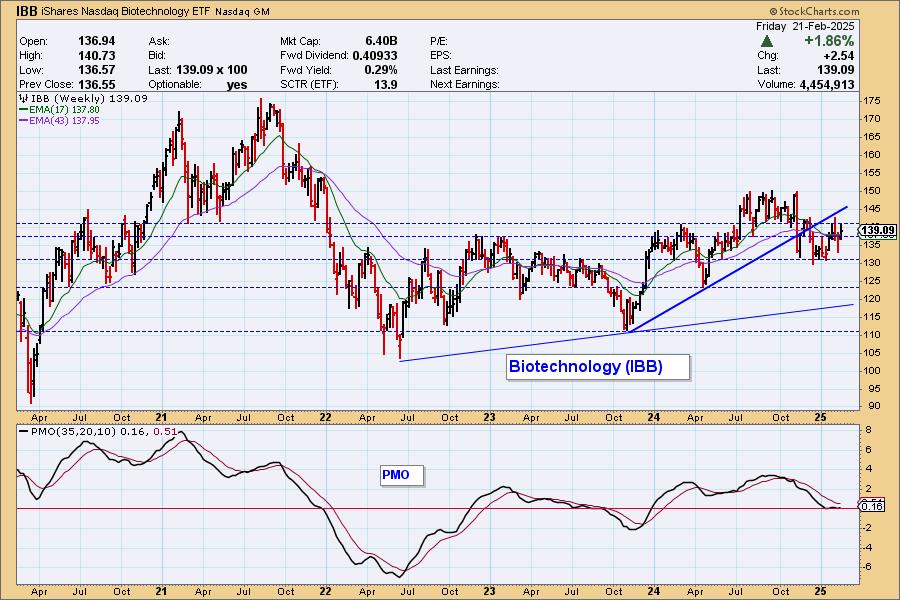Screen dimensions: 900x600
Task: Click year 23 label under price chart
Action: tap(489, 417)
